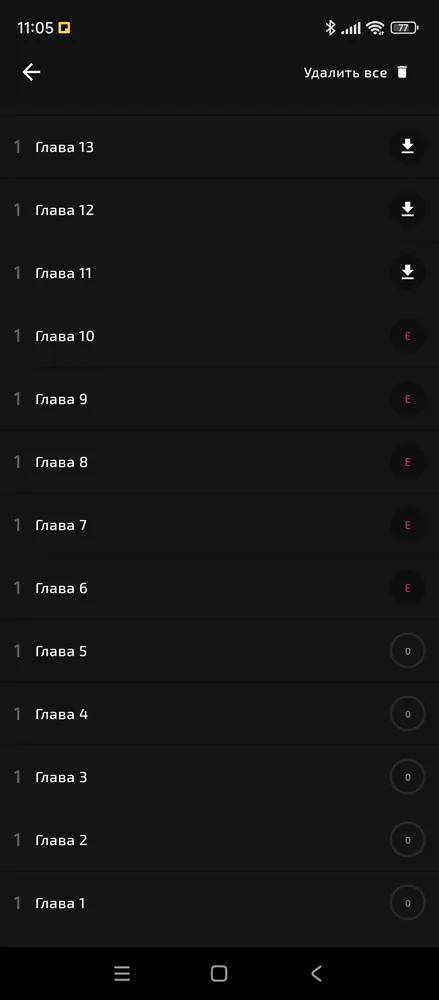Download Глава 12 using its download icon

[408, 210]
